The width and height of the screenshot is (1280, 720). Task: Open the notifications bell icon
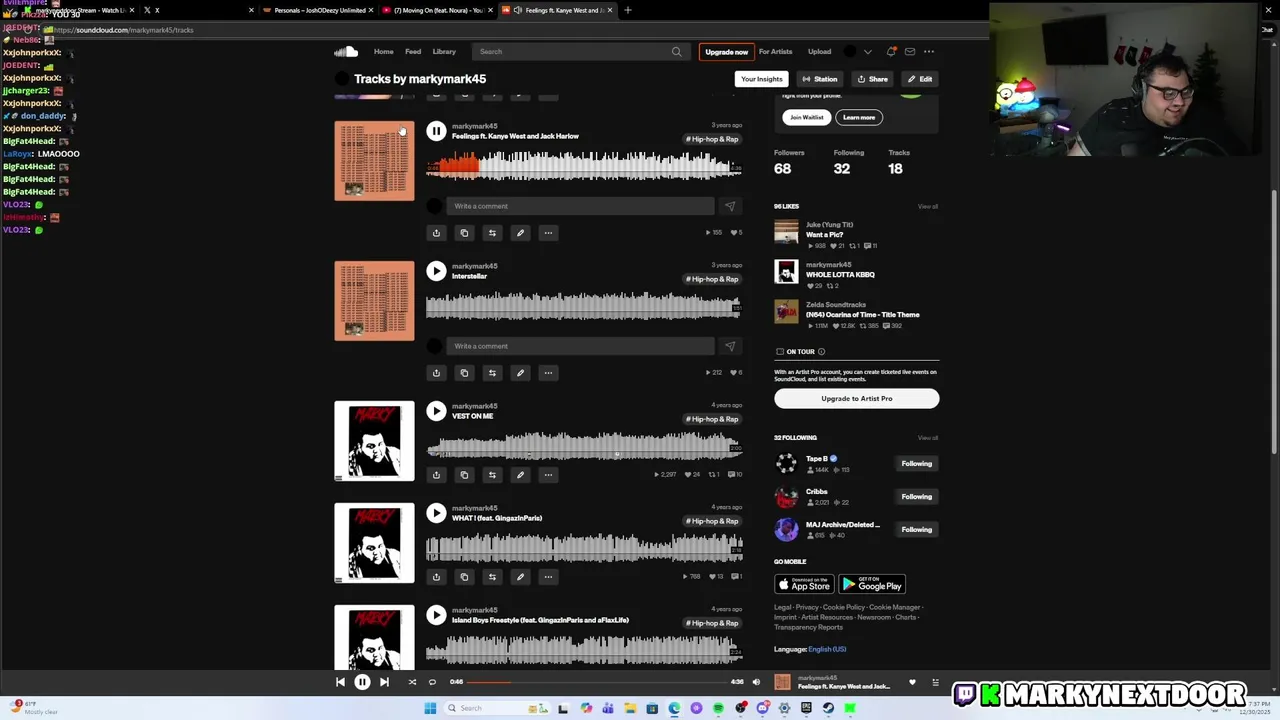pyautogui.click(x=891, y=51)
